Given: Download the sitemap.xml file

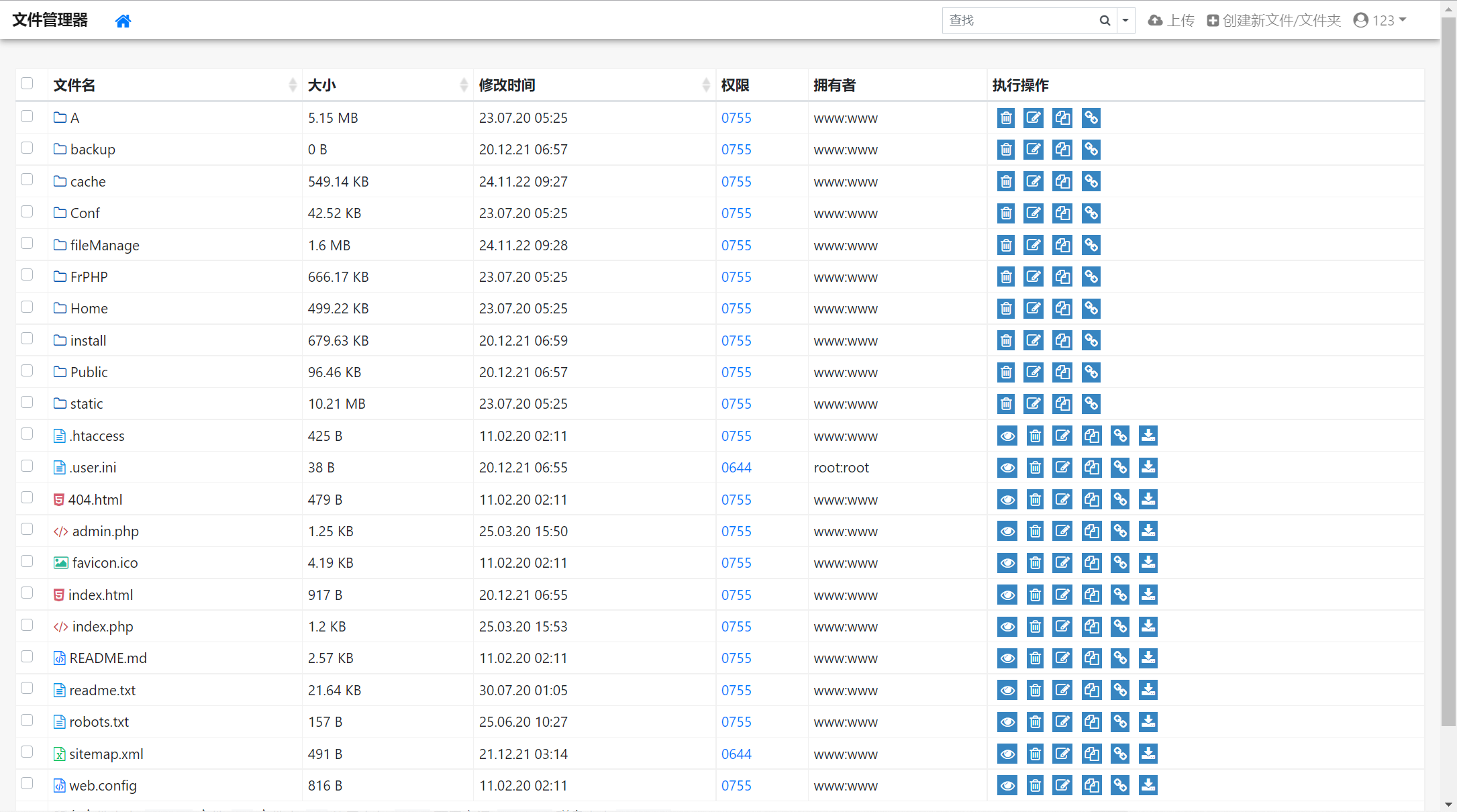Looking at the screenshot, I should [1148, 754].
